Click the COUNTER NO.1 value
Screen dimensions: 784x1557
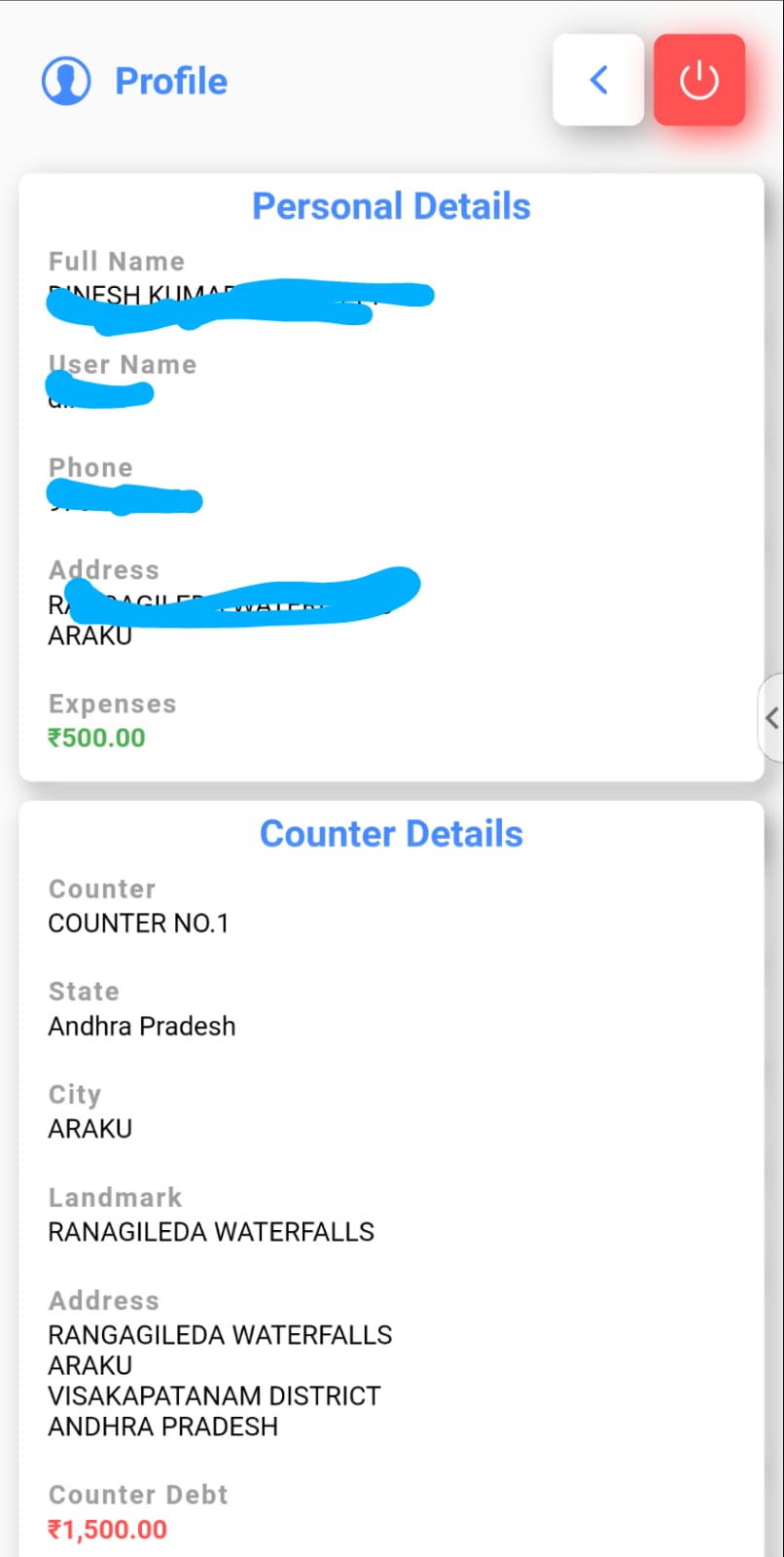coord(138,923)
